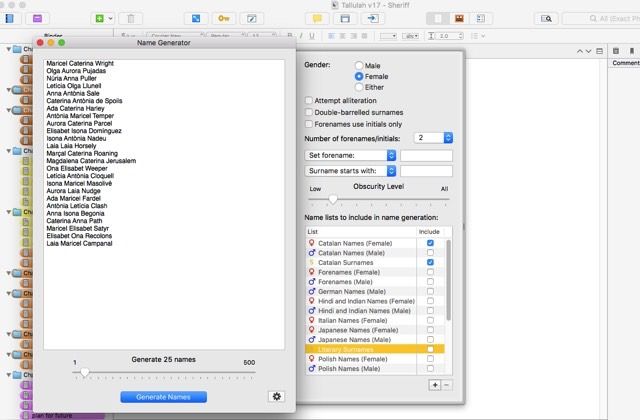This screenshot has width=640, height=420.
Task: Click the Layout window icon
Action: pos(345,18)
